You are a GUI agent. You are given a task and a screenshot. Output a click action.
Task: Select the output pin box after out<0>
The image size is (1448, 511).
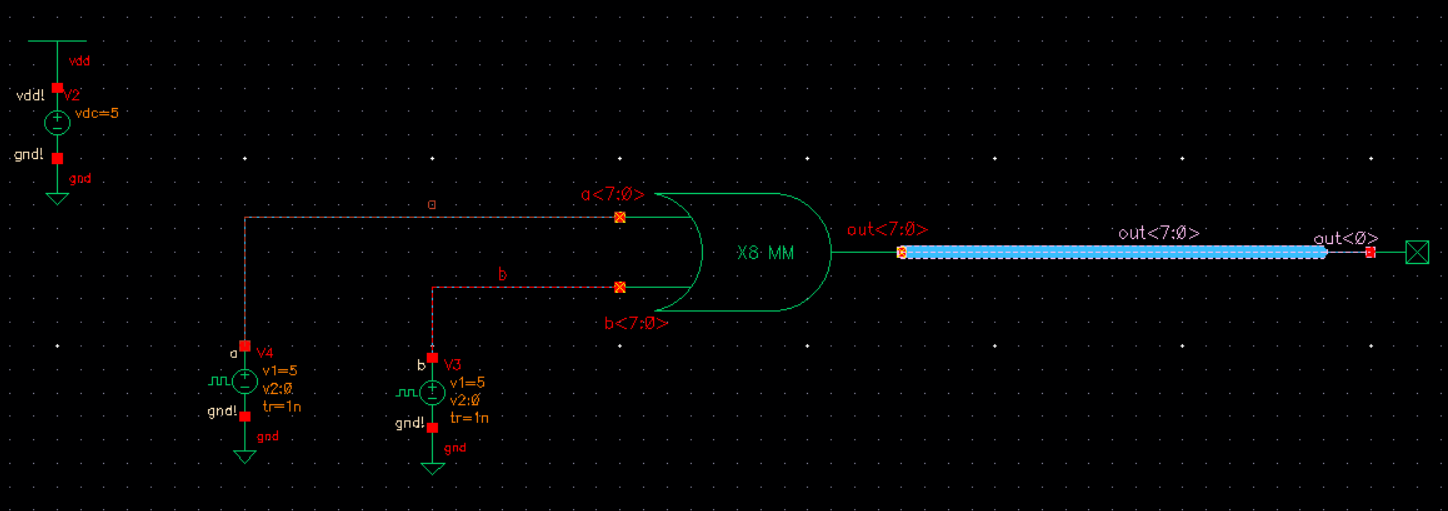click(1417, 252)
